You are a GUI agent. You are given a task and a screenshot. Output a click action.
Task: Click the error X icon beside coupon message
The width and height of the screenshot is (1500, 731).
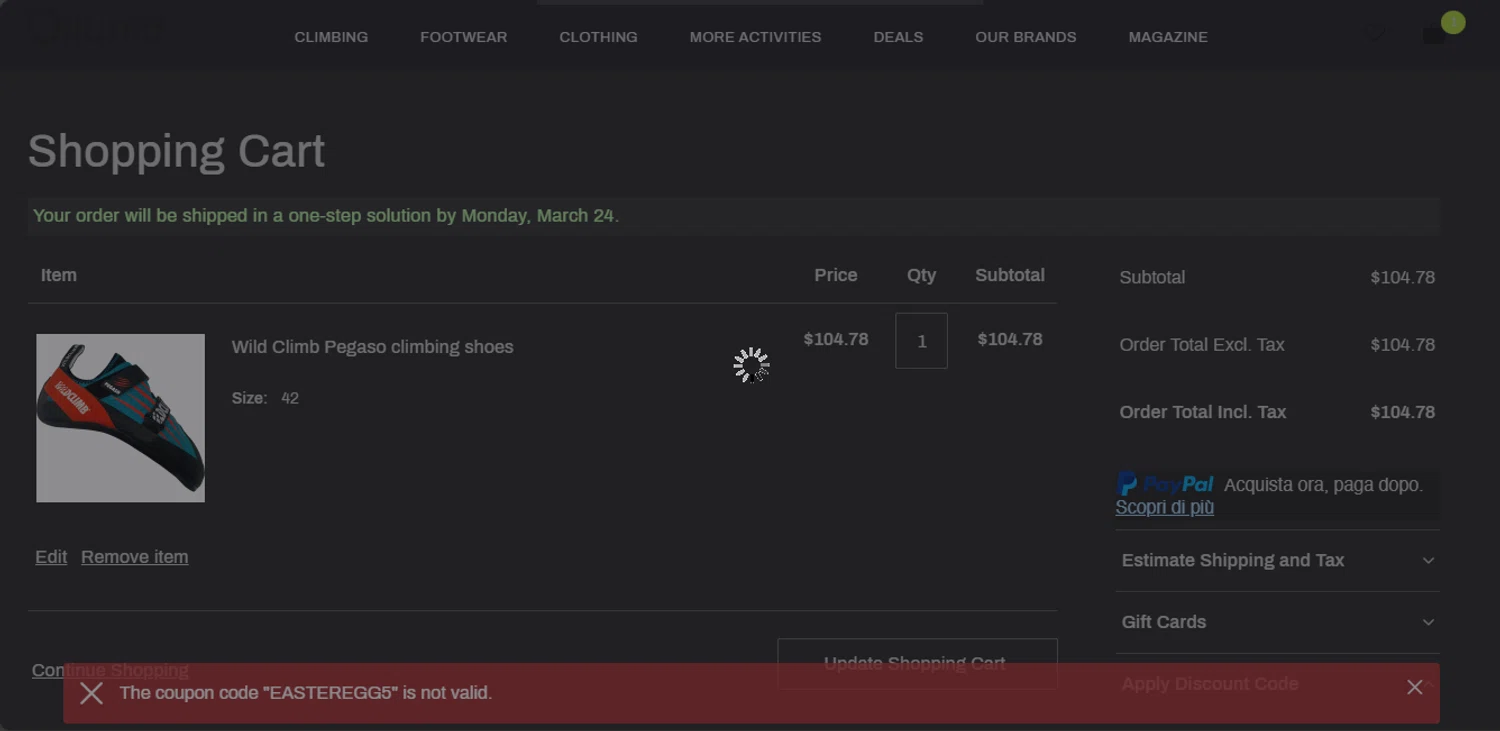point(91,693)
